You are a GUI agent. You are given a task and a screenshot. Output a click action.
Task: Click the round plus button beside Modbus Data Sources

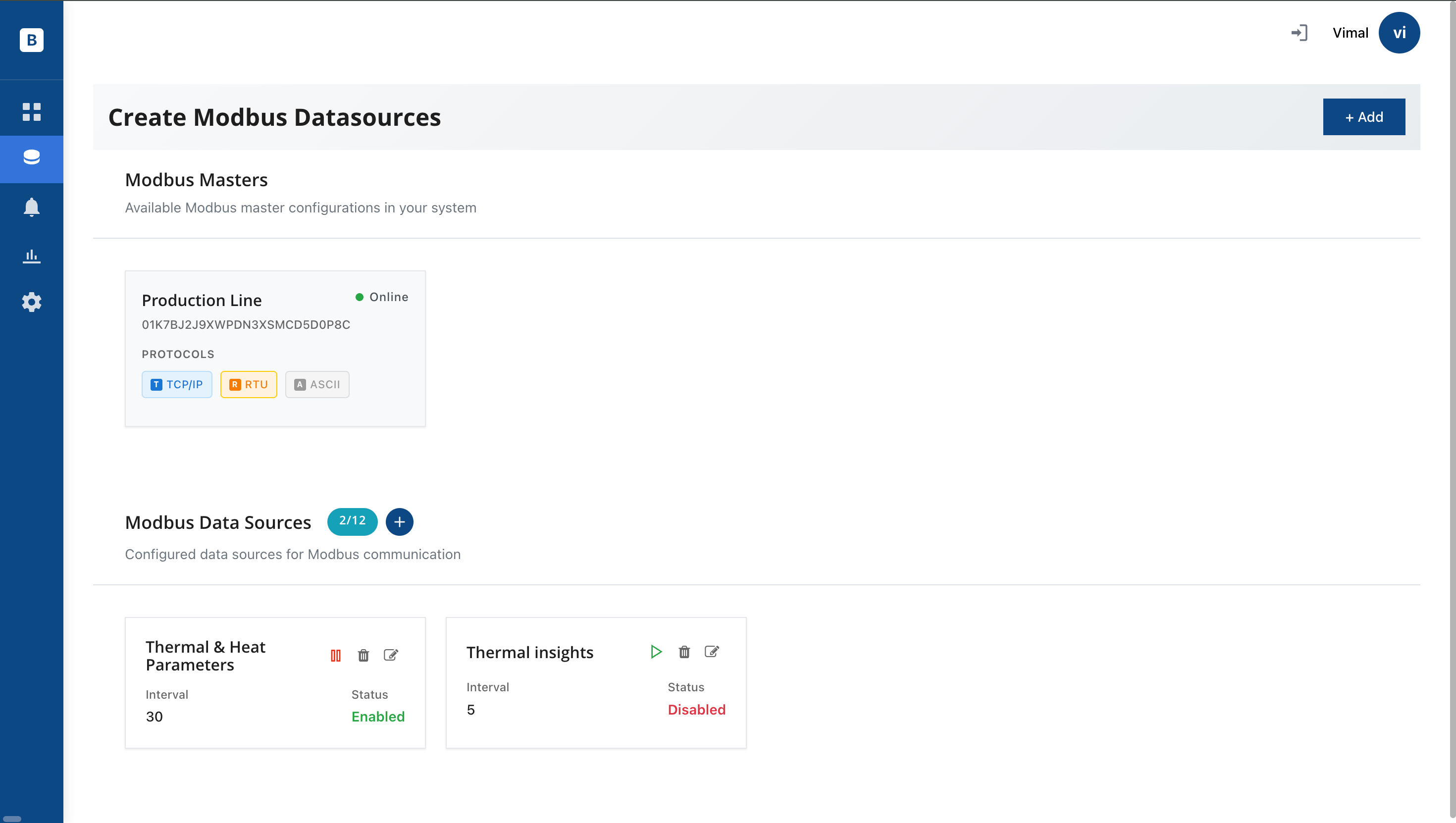click(399, 522)
